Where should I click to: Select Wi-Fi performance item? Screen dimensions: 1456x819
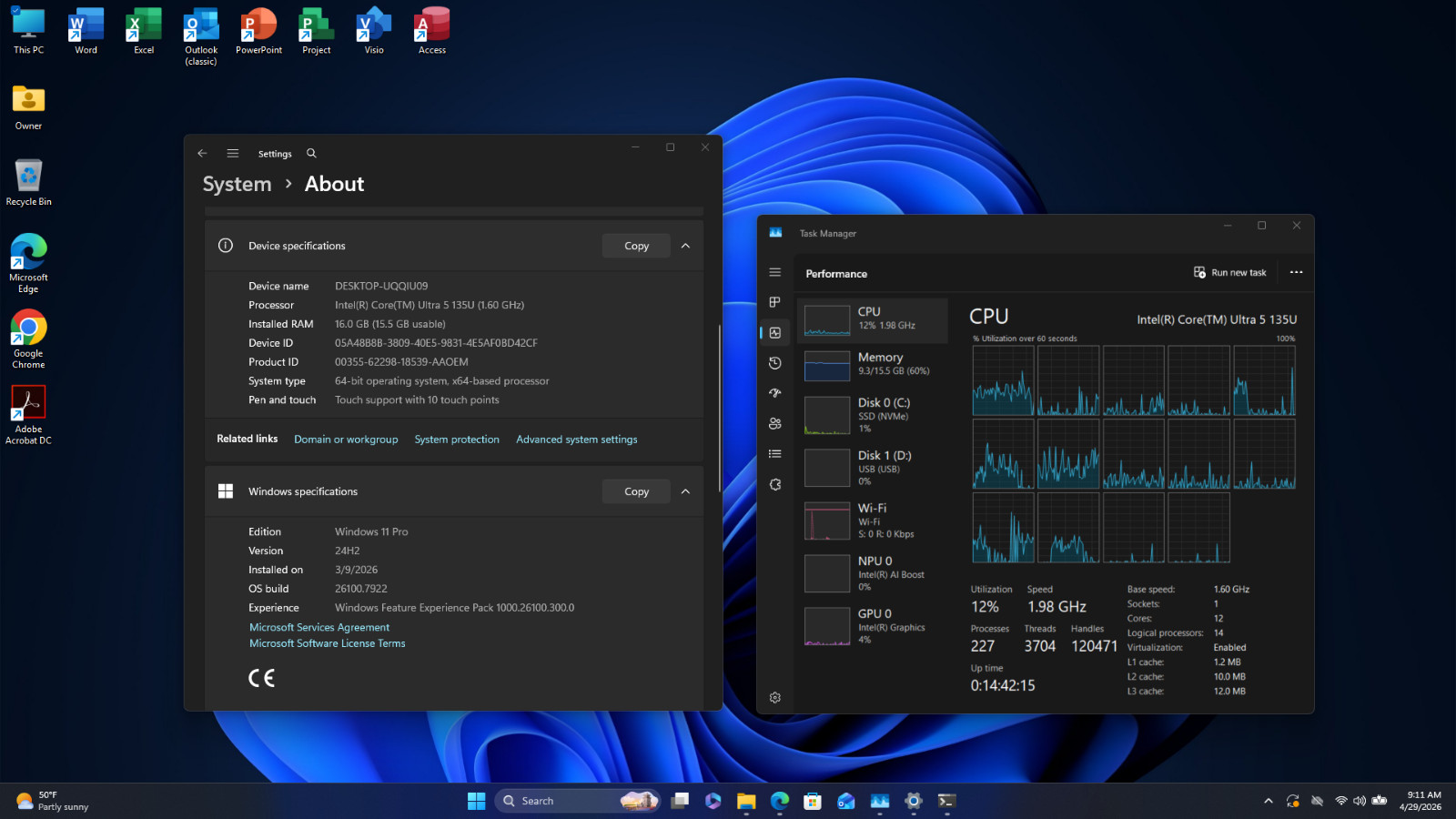pyautogui.click(x=873, y=521)
